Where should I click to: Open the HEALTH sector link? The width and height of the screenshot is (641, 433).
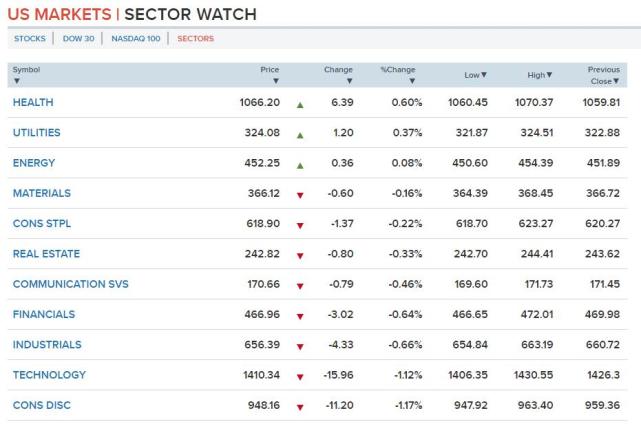pyautogui.click(x=33, y=103)
